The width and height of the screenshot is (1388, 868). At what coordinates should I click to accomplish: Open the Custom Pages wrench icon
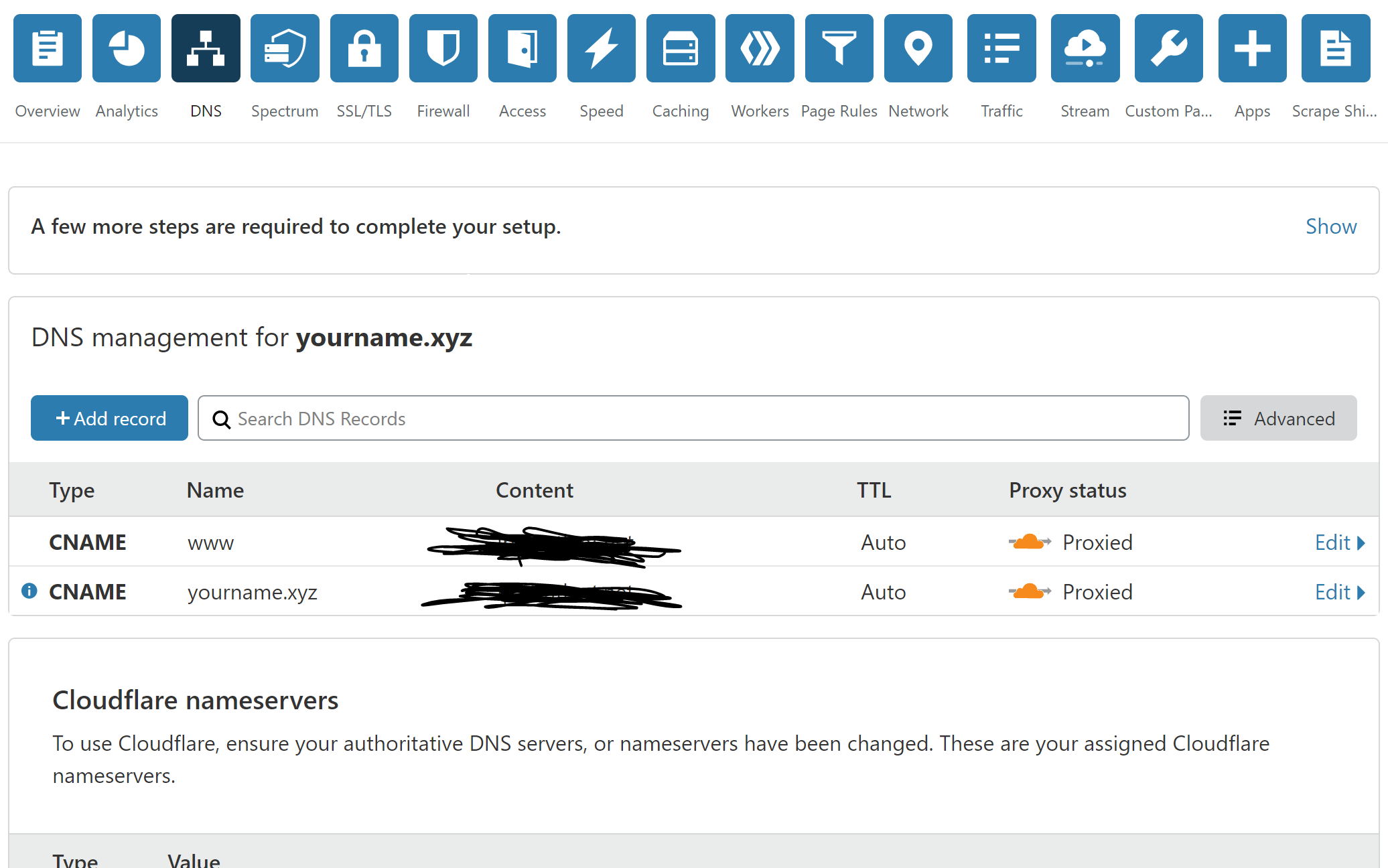pyautogui.click(x=1169, y=48)
